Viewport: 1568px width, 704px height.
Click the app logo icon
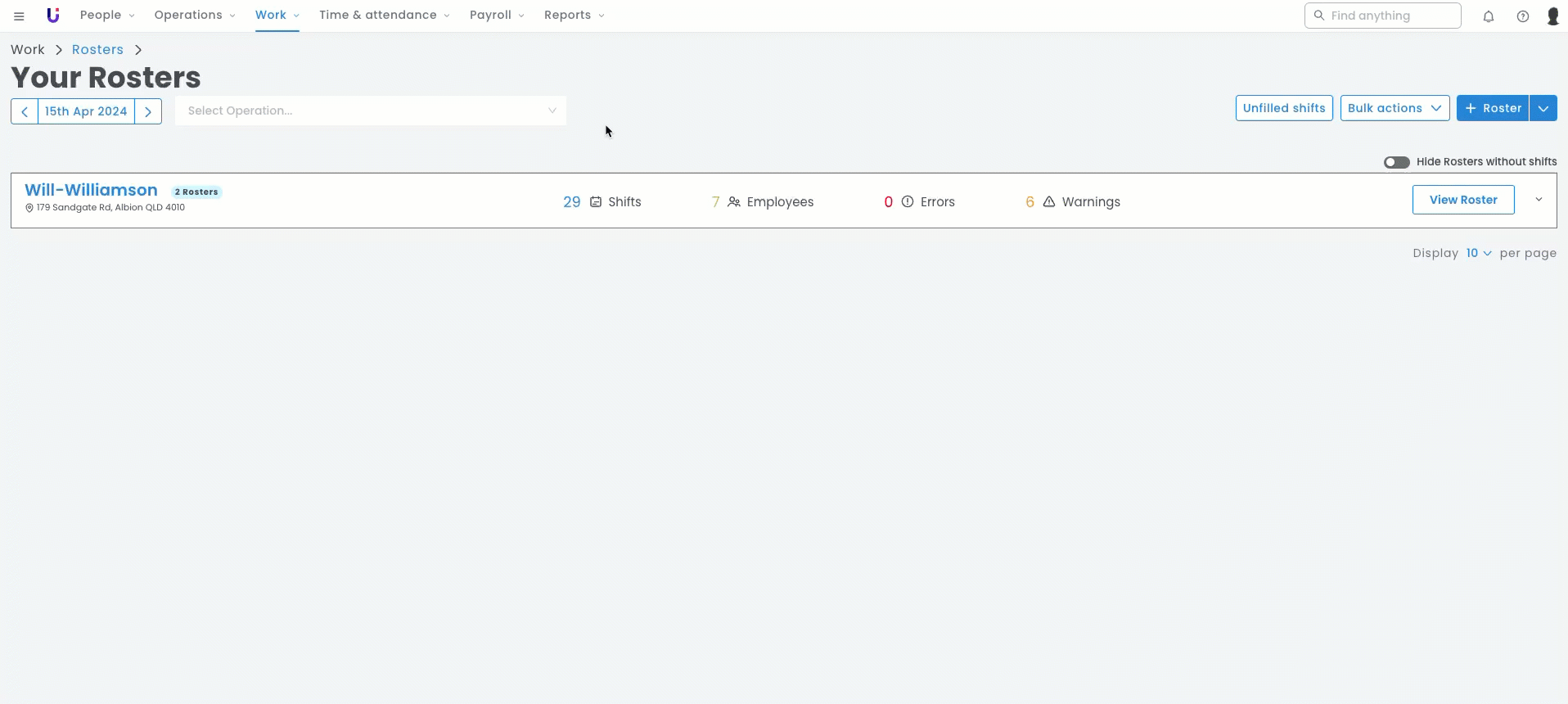point(53,16)
